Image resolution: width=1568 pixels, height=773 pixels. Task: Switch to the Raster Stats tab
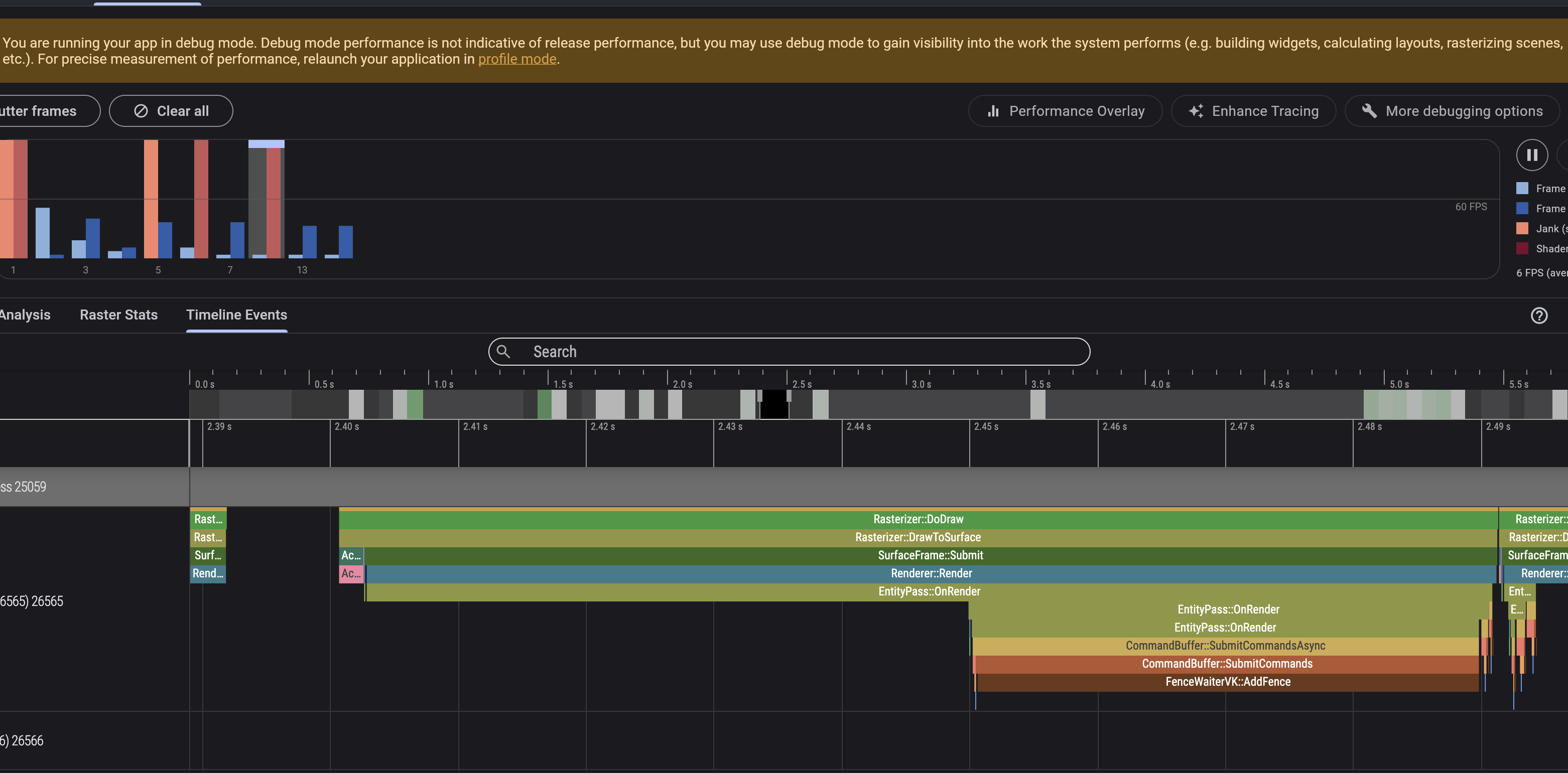(x=118, y=315)
